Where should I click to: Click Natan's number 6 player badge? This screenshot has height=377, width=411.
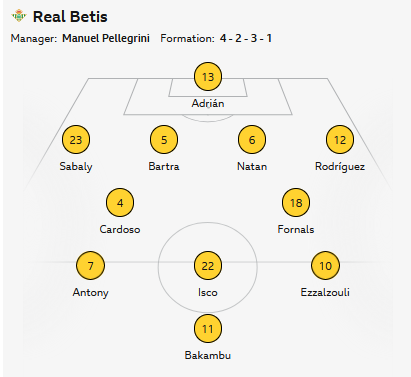(x=252, y=140)
